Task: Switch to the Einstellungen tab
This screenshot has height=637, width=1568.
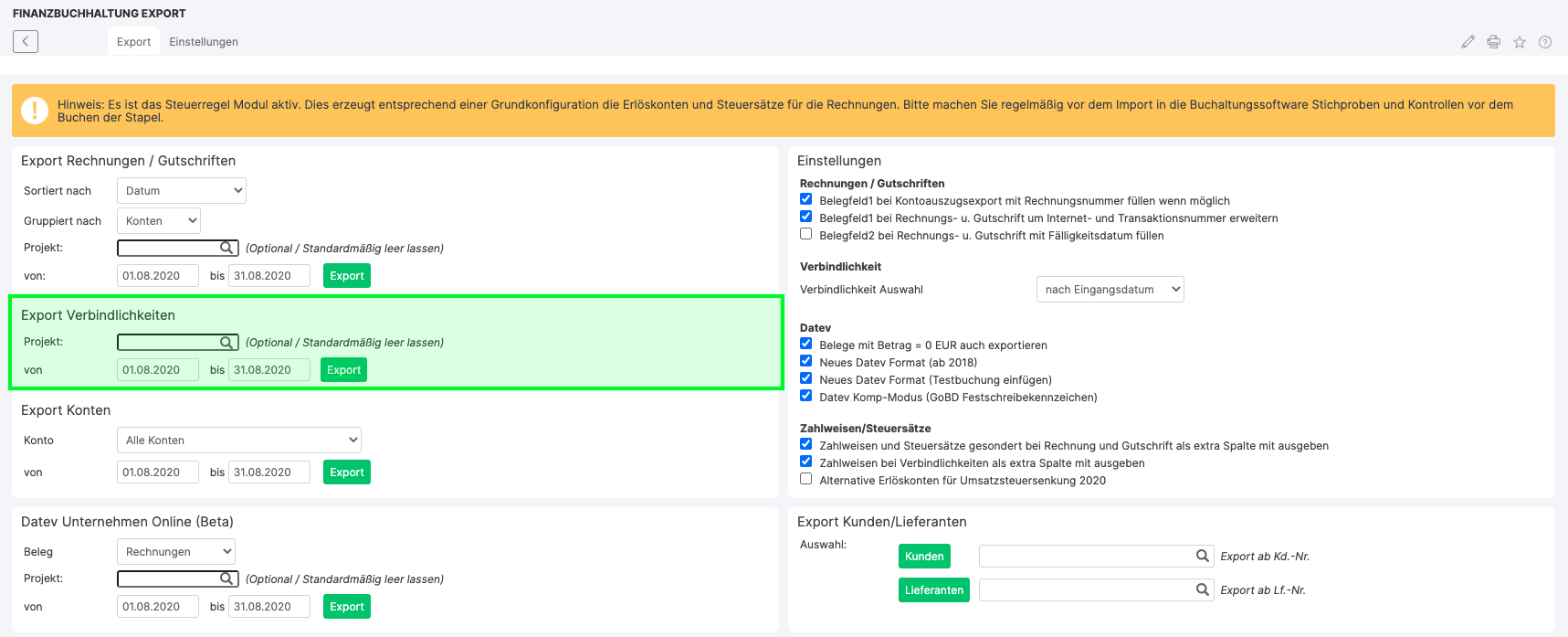Action: pos(204,42)
